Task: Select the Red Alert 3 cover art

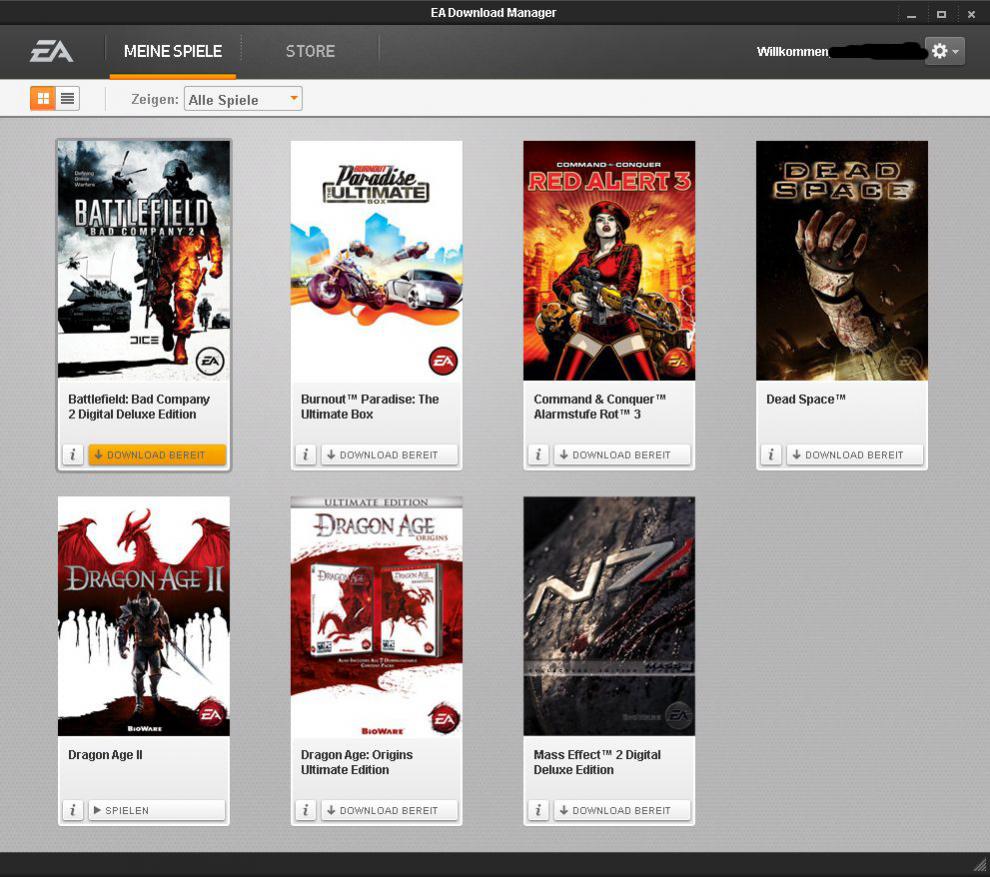Action: (609, 260)
